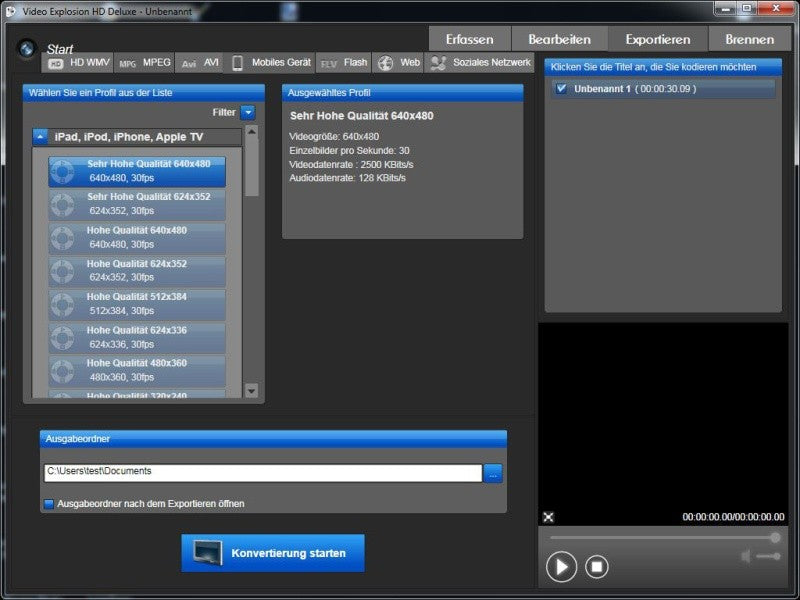Click the globe icon beside Web

click(x=385, y=63)
